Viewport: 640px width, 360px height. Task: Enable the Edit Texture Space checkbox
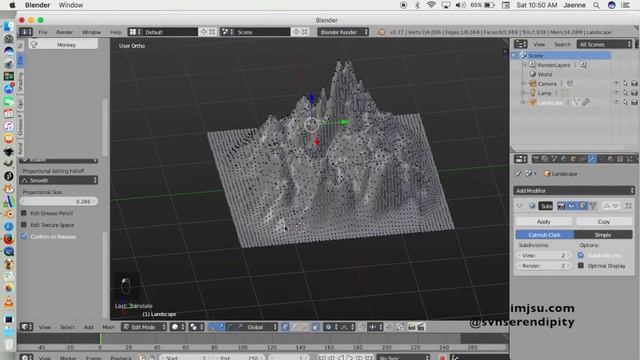pyautogui.click(x=24, y=224)
